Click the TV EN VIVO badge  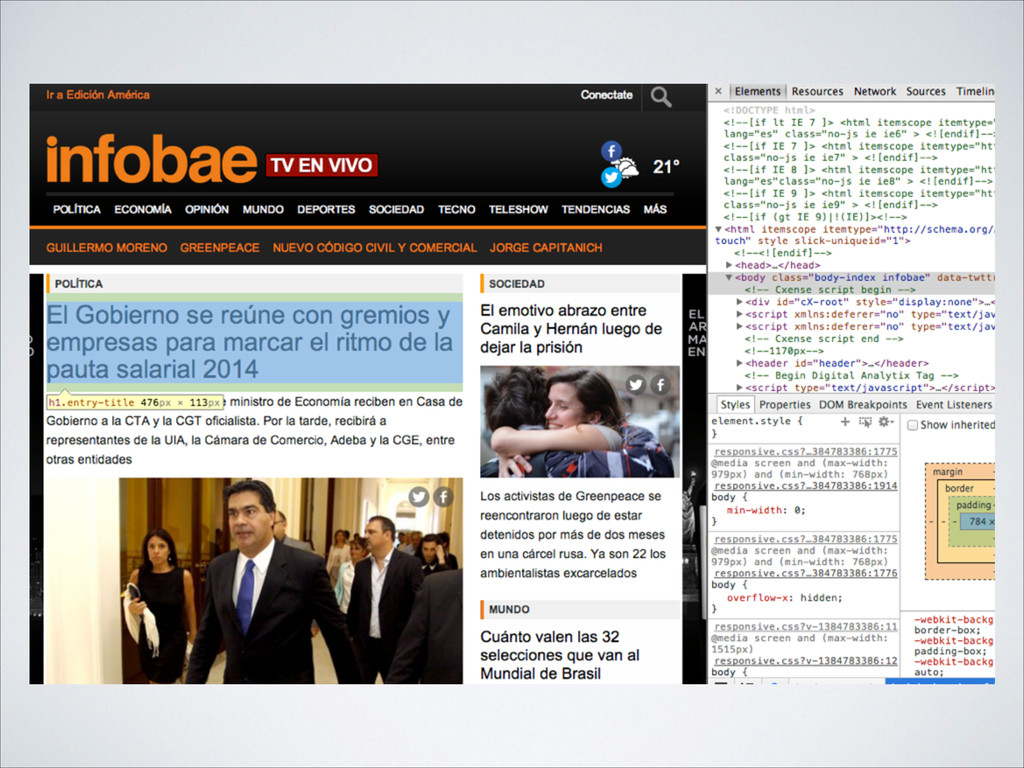tap(321, 165)
